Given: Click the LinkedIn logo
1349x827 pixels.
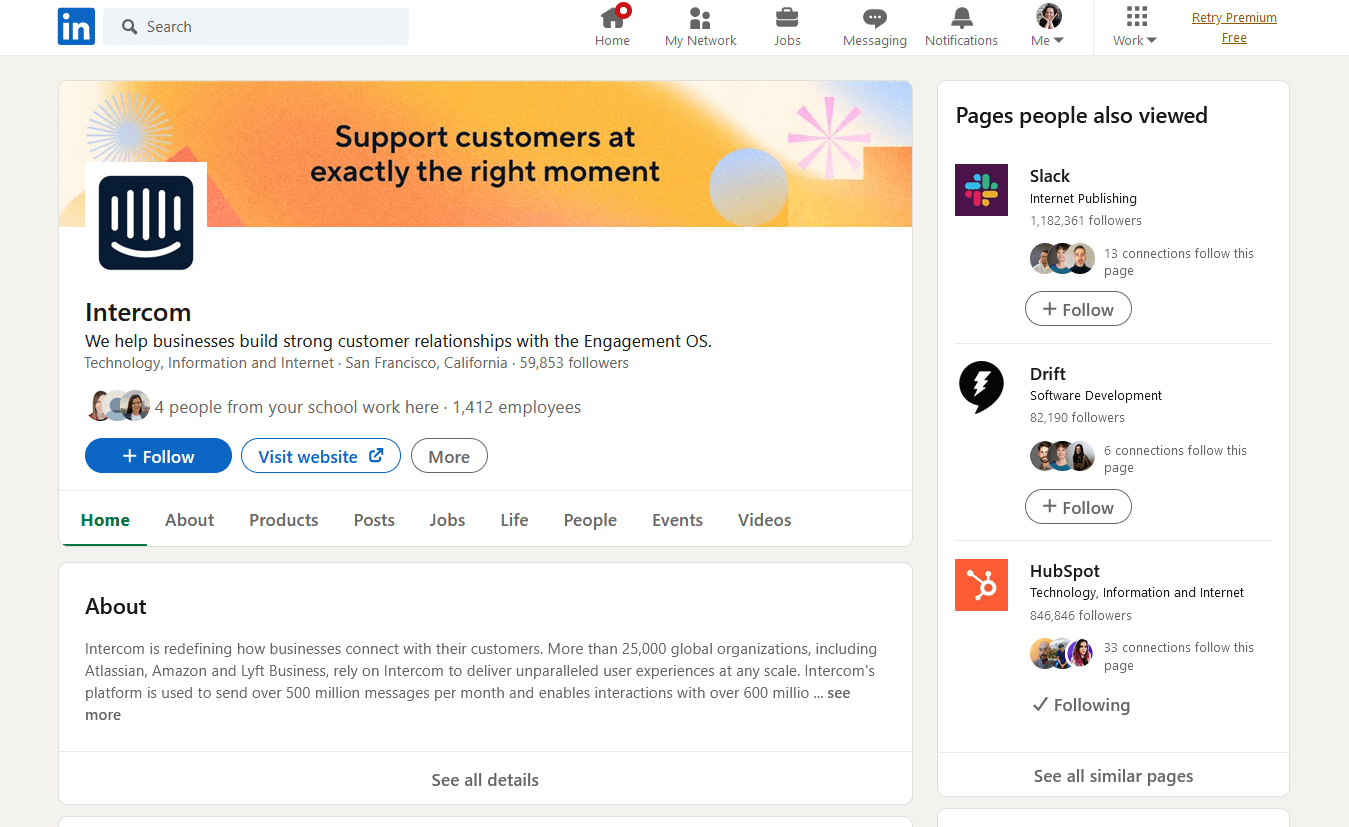Looking at the screenshot, I should tap(76, 26).
